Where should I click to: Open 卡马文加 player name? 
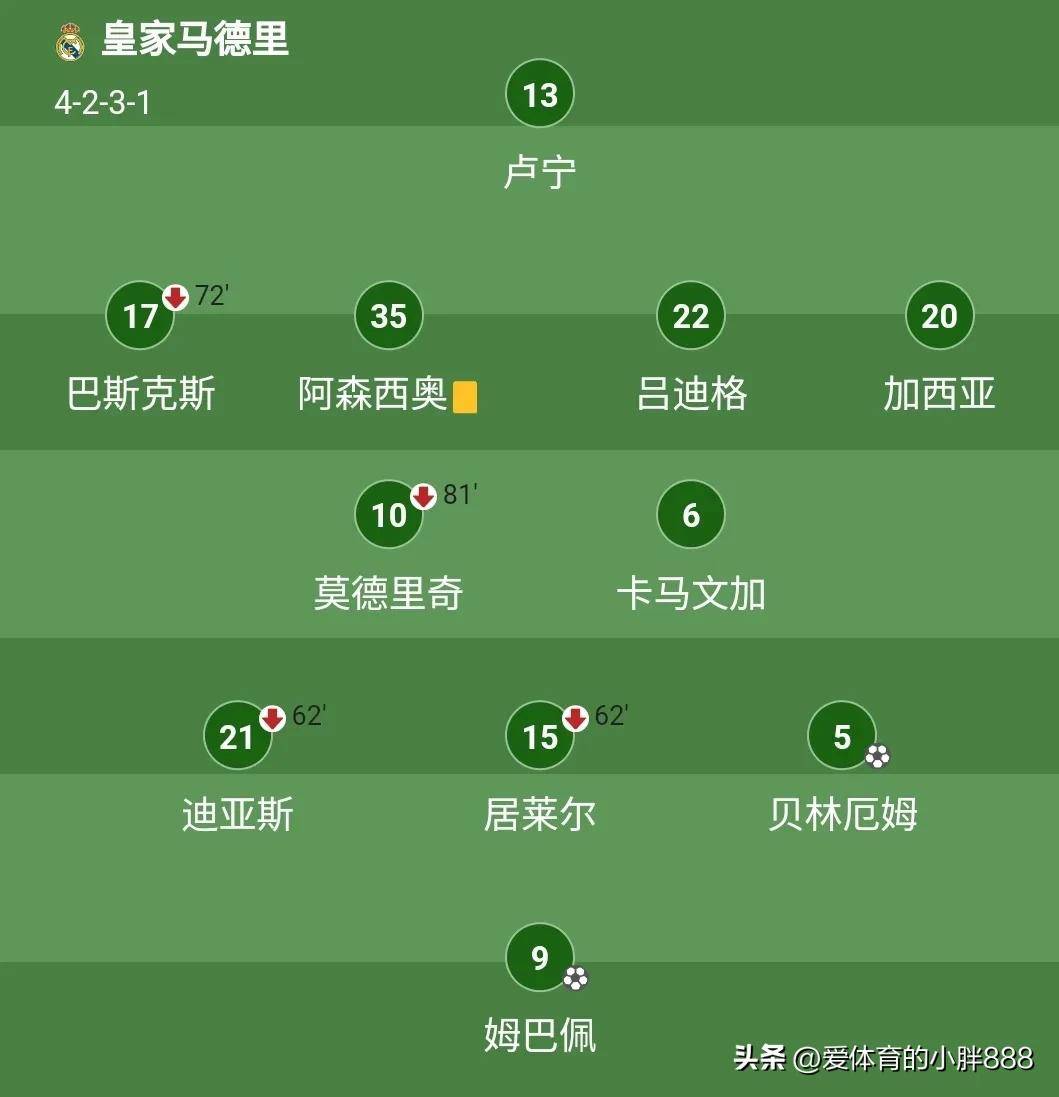click(691, 594)
